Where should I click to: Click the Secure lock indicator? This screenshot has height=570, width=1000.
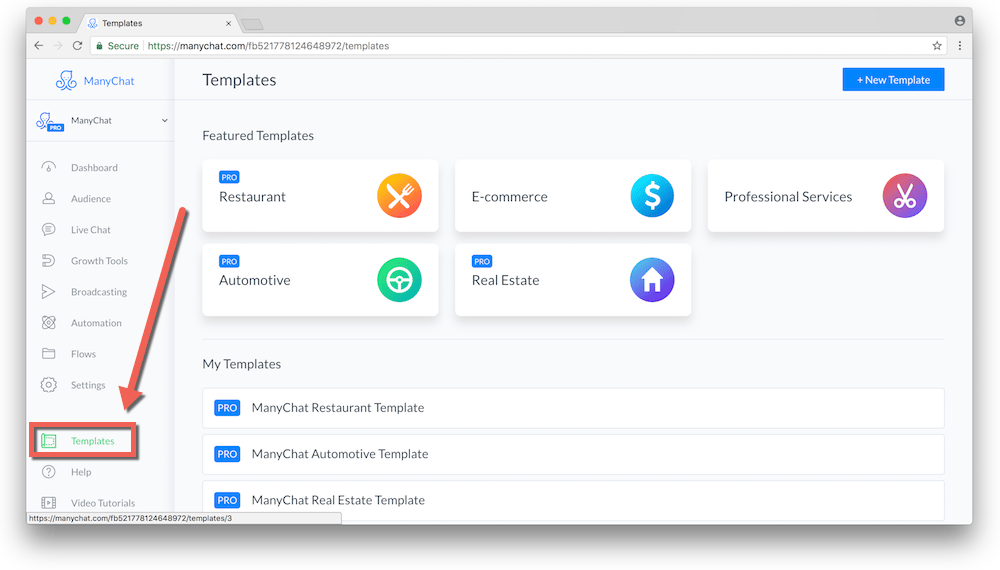(x=117, y=46)
